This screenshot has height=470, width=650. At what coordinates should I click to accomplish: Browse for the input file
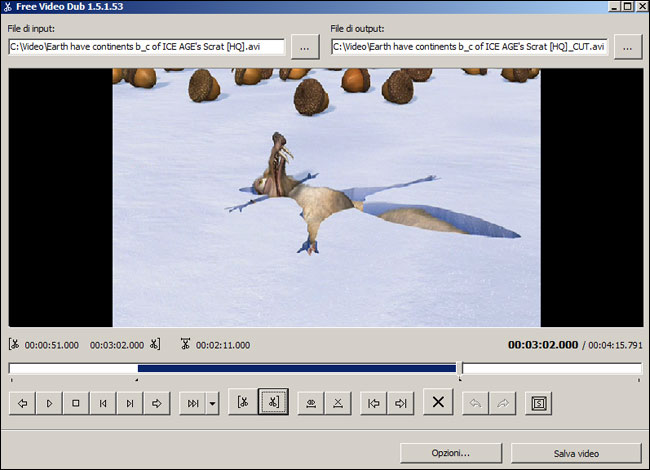pos(304,46)
